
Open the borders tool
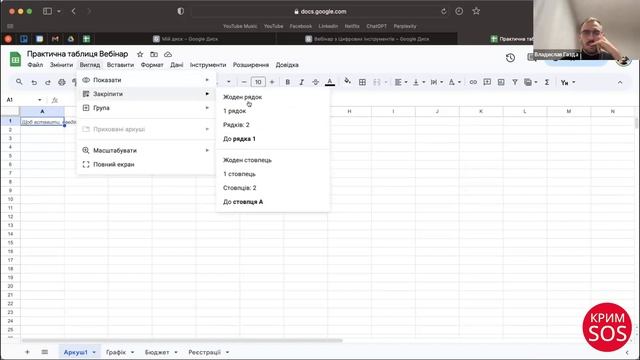(362, 82)
